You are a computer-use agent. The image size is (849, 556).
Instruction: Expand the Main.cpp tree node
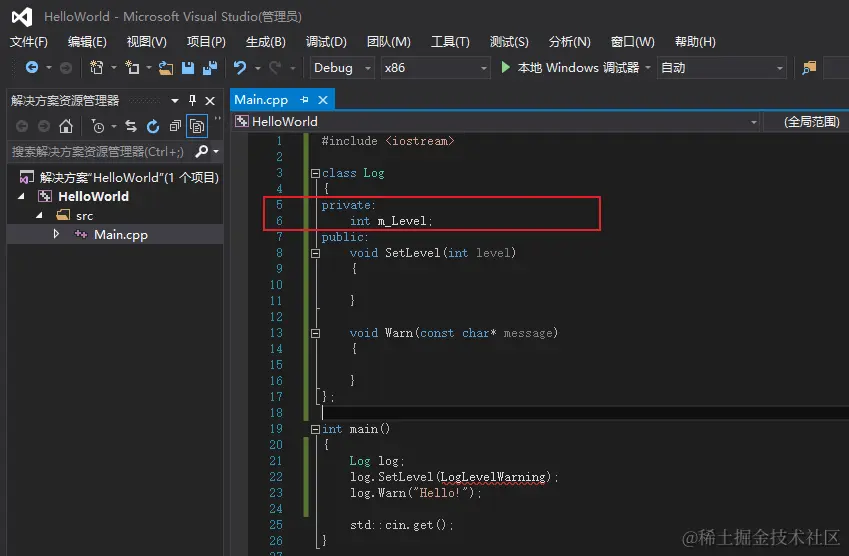tap(56, 234)
